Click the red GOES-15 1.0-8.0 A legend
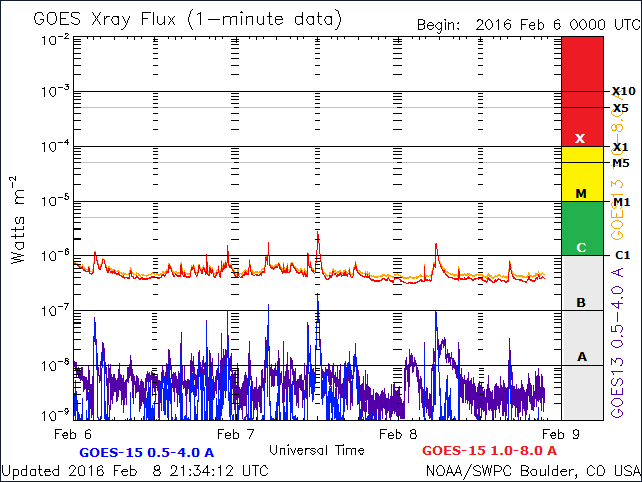Image resolution: width=642 pixels, height=482 pixels. click(489, 451)
